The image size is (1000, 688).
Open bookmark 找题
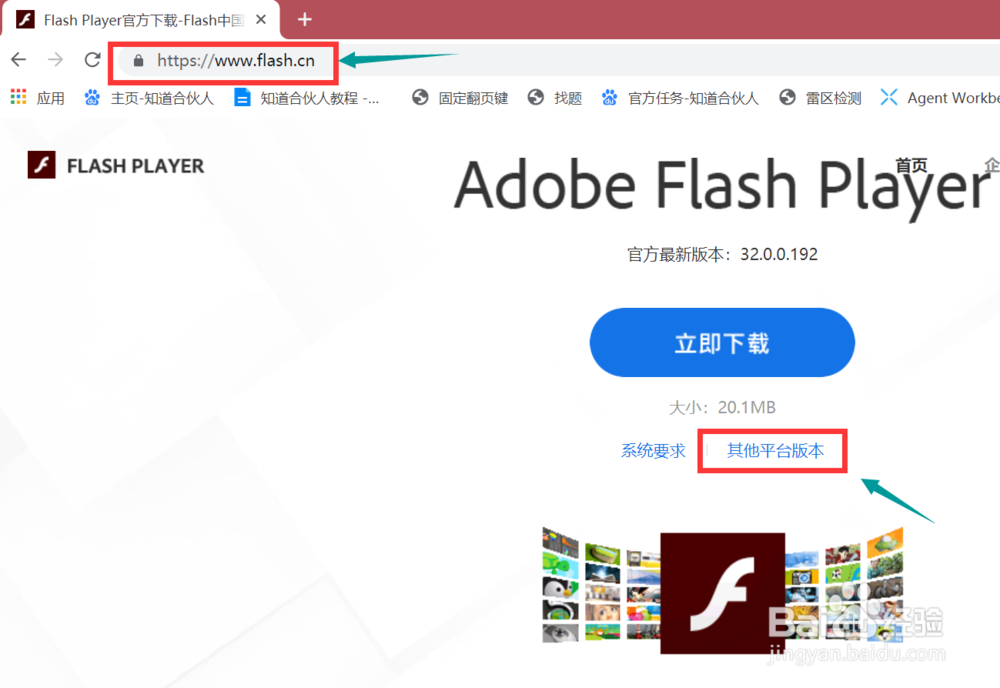coord(555,98)
